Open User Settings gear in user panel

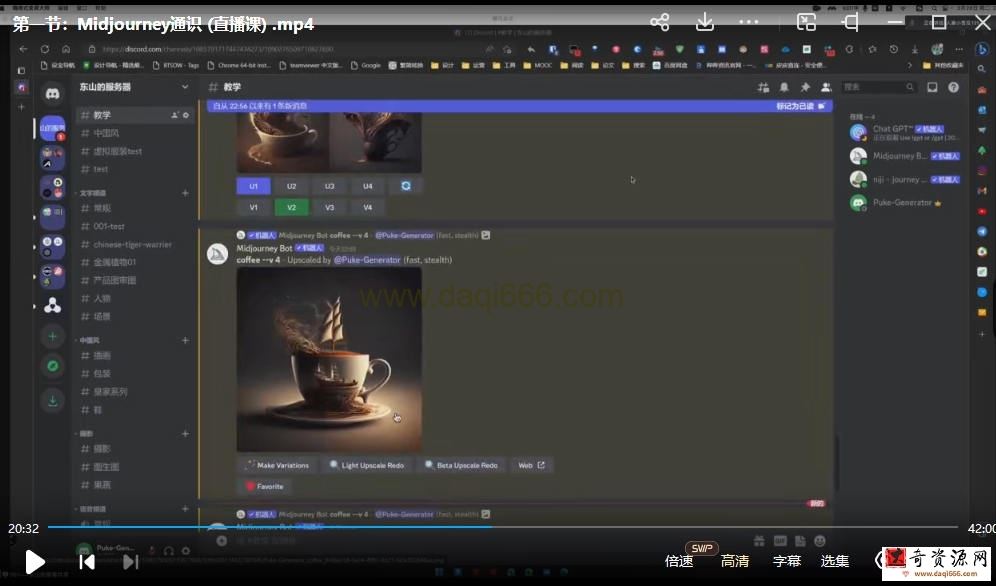[x=185, y=551]
